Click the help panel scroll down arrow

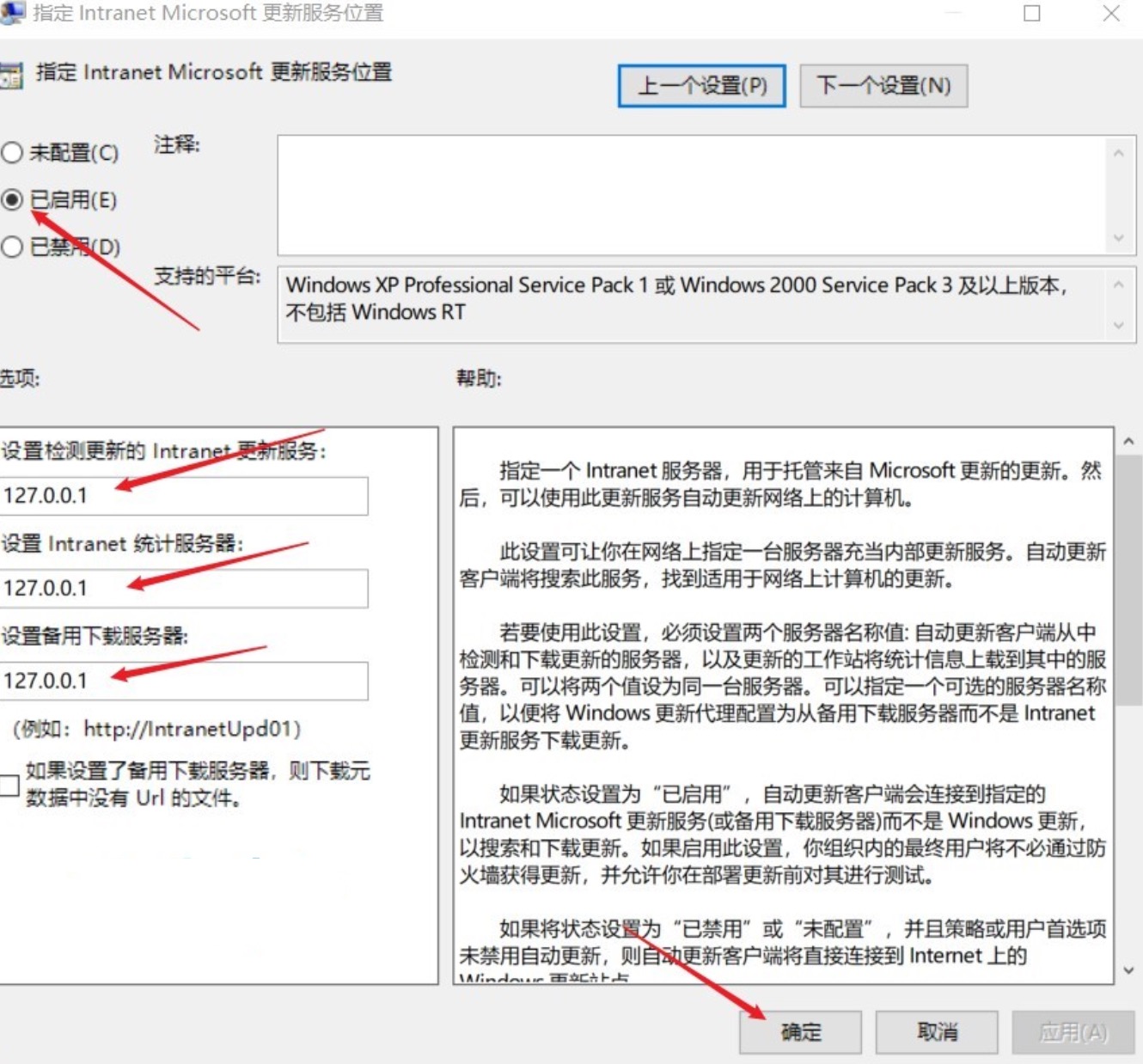point(1129,970)
